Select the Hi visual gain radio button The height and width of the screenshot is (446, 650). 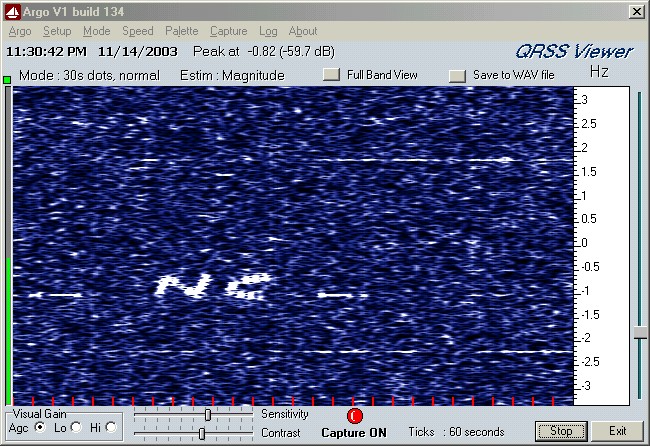click(x=111, y=427)
